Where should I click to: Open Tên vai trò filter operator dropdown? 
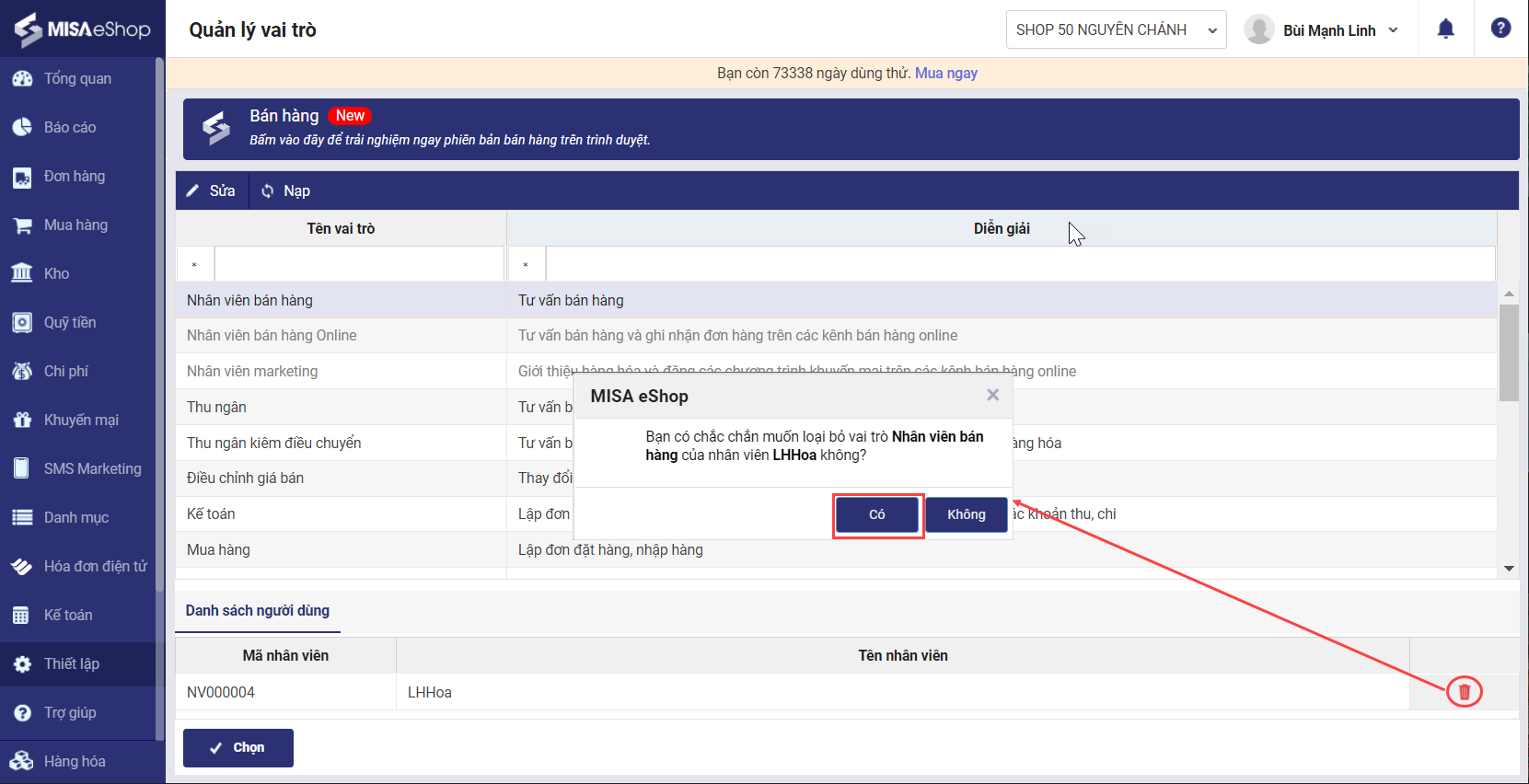point(195,264)
